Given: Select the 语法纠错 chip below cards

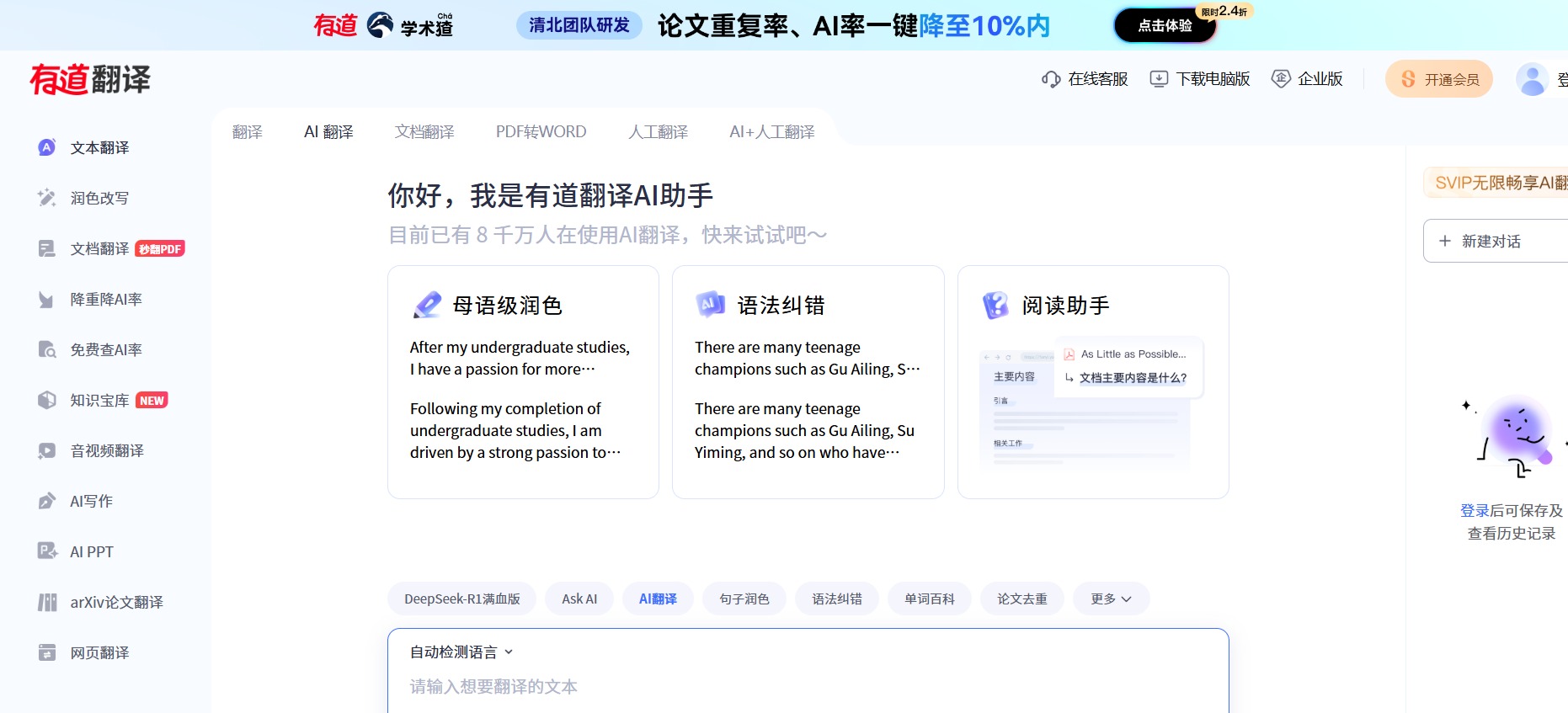Looking at the screenshot, I should tap(837, 599).
